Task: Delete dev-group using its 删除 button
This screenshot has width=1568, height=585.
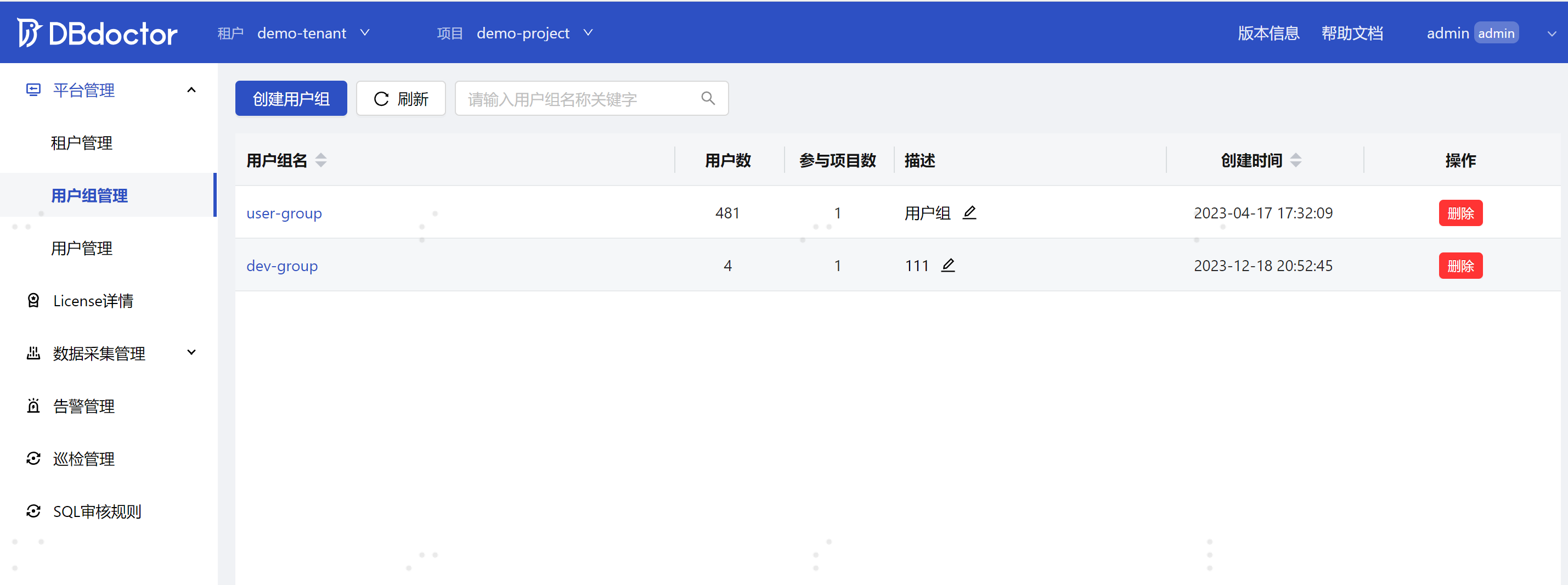Action: tap(1461, 266)
